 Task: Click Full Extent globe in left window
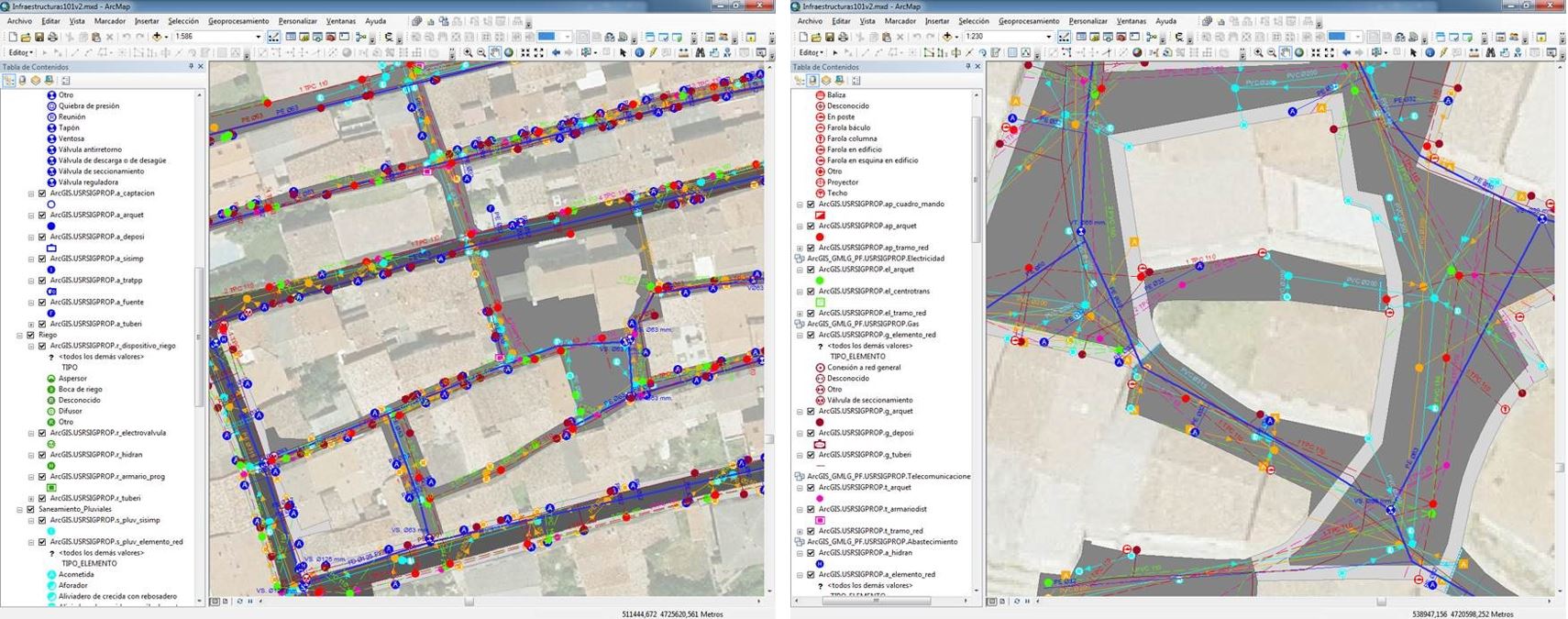(x=509, y=52)
